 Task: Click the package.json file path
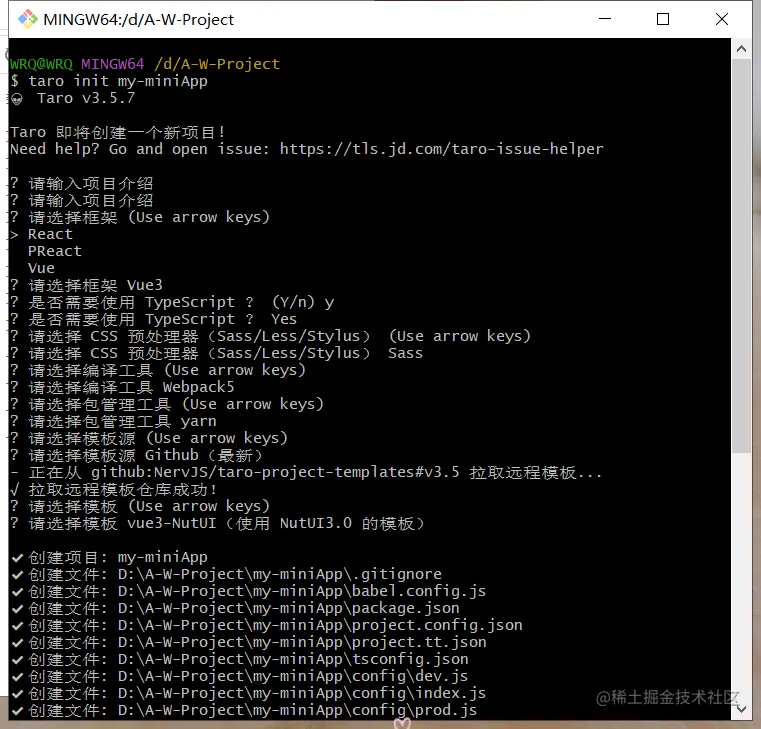(288, 608)
